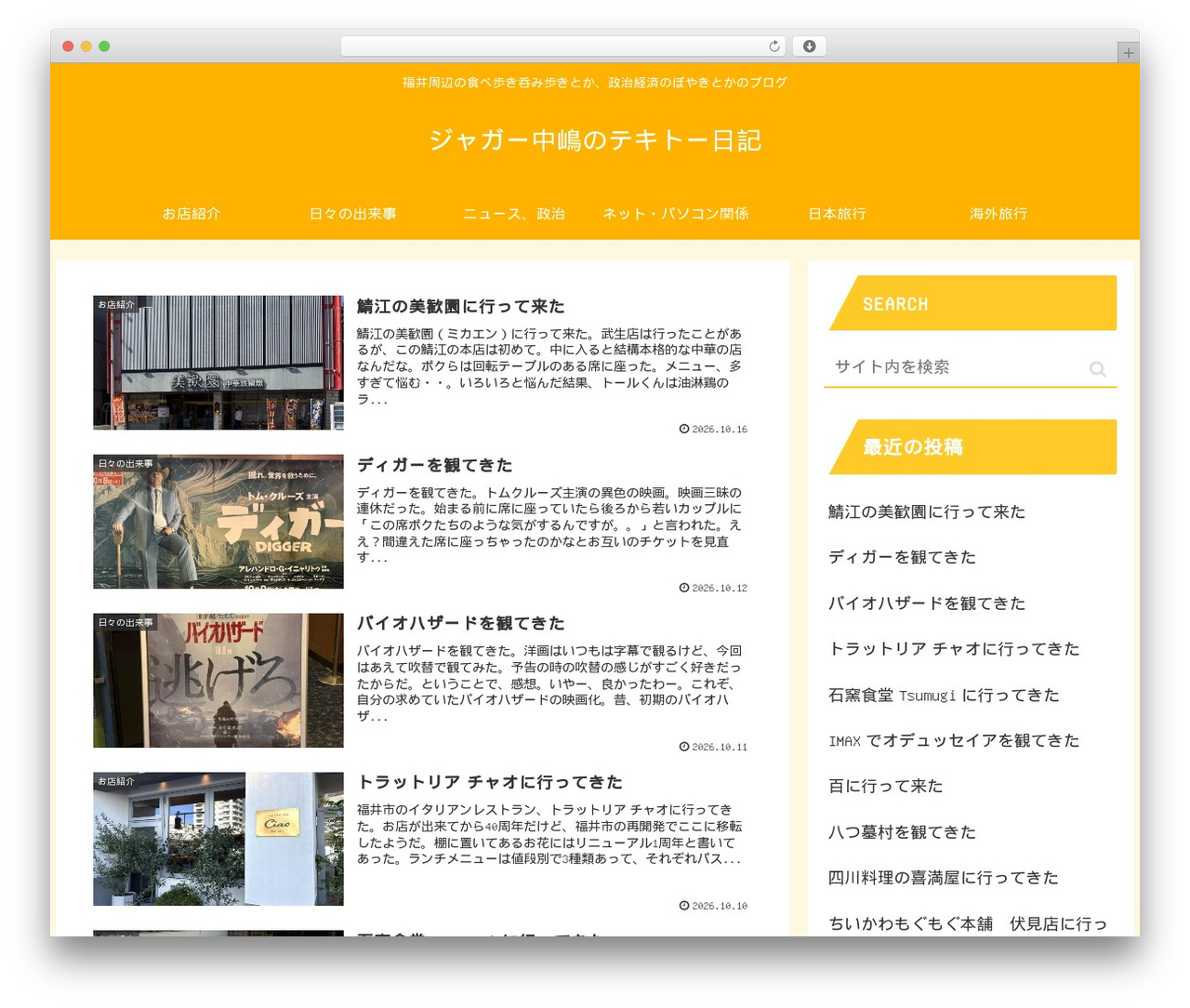Open the ニュース、政治 menu item
The image size is (1190, 1008).
(514, 214)
